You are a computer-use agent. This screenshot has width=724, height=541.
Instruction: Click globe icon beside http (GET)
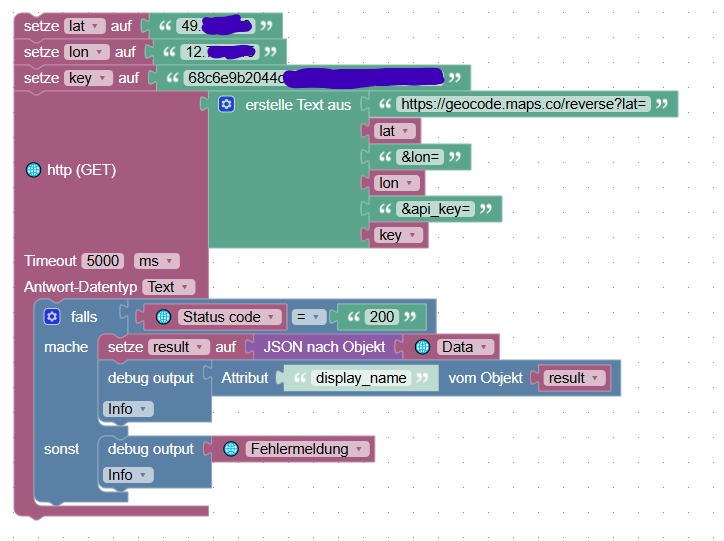33,170
